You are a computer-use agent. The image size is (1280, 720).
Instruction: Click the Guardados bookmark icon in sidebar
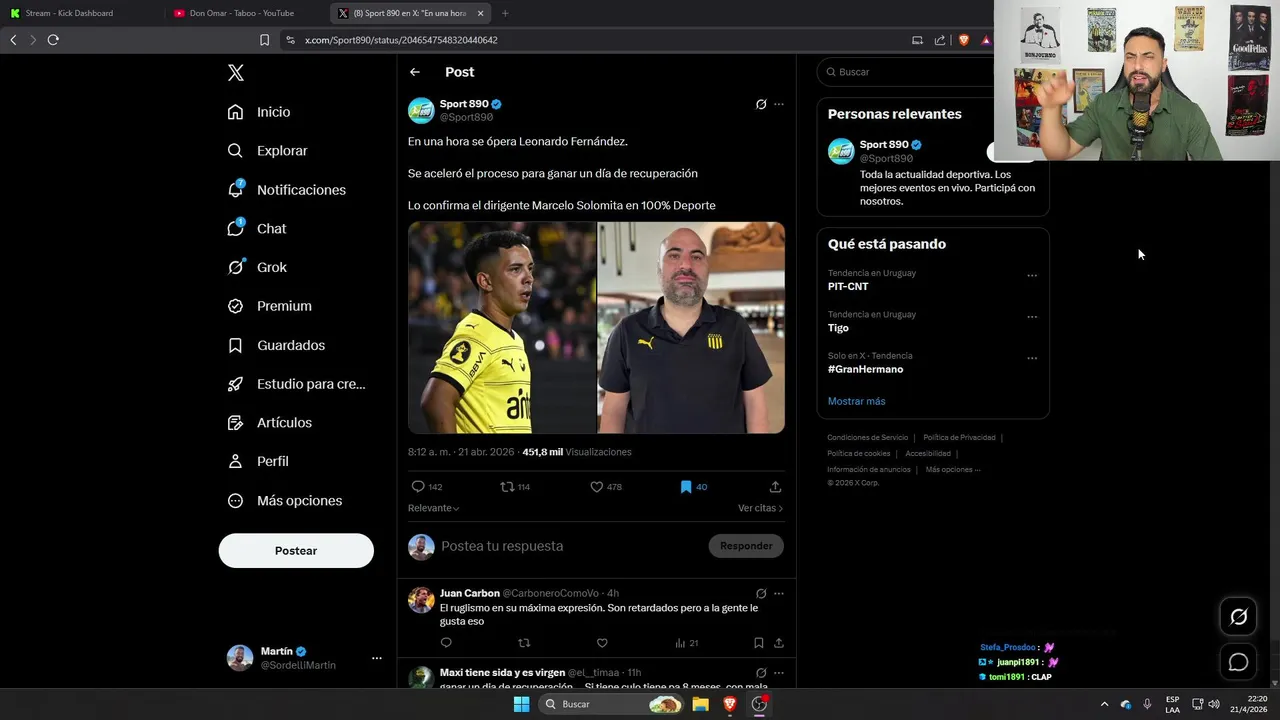coord(235,345)
